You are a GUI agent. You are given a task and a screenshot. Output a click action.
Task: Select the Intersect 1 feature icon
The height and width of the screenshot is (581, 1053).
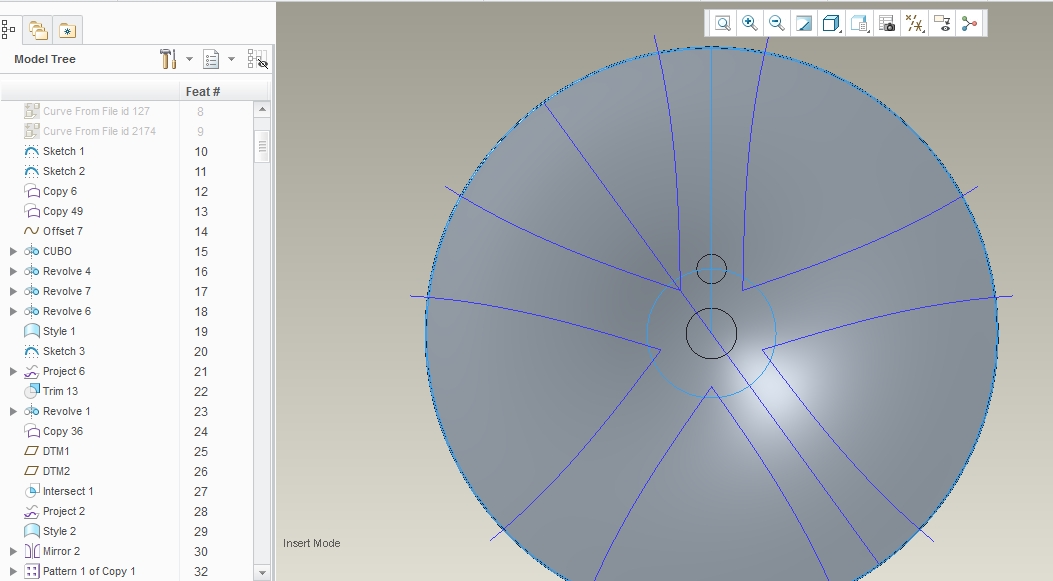pos(32,491)
